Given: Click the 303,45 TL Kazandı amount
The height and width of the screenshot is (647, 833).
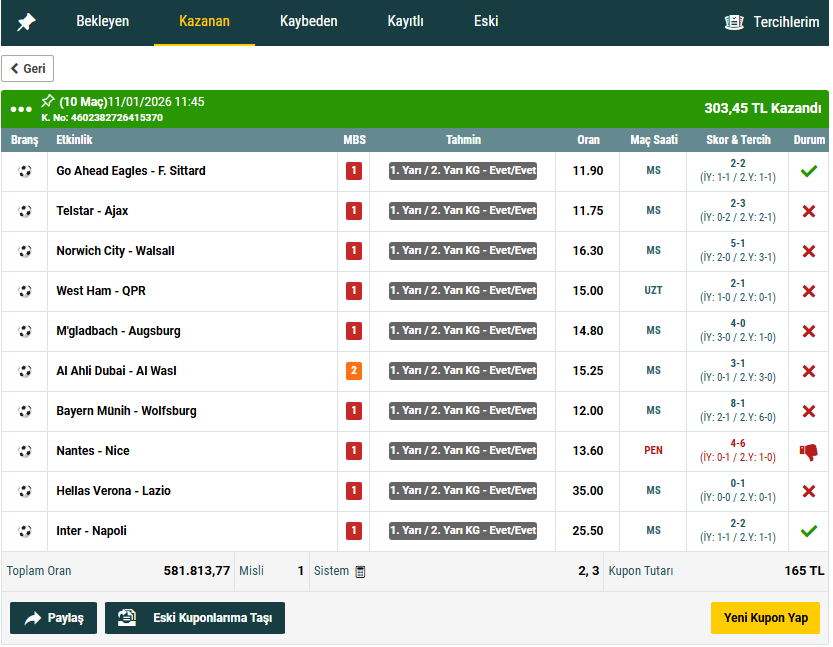Looking at the screenshot, I should pyautogui.click(x=762, y=108).
